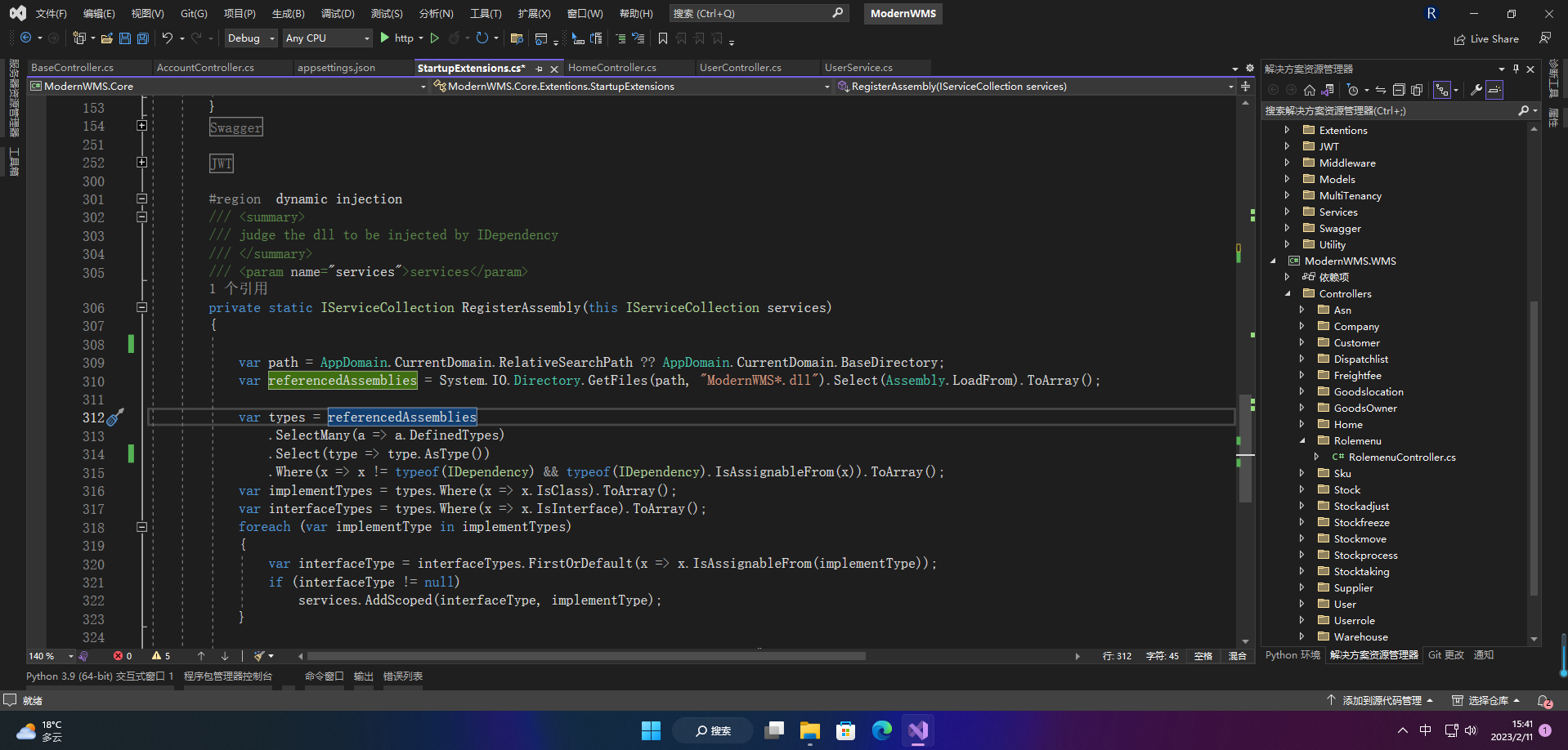Expand the collapsed Swagger region at line 154
This screenshot has height=750, width=1568.
click(x=141, y=126)
